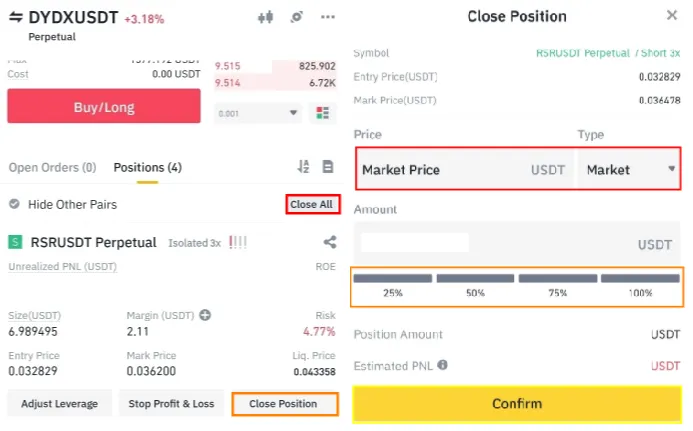
Task: Open the 0.001 order book precision dropdown
Action: 258,113
